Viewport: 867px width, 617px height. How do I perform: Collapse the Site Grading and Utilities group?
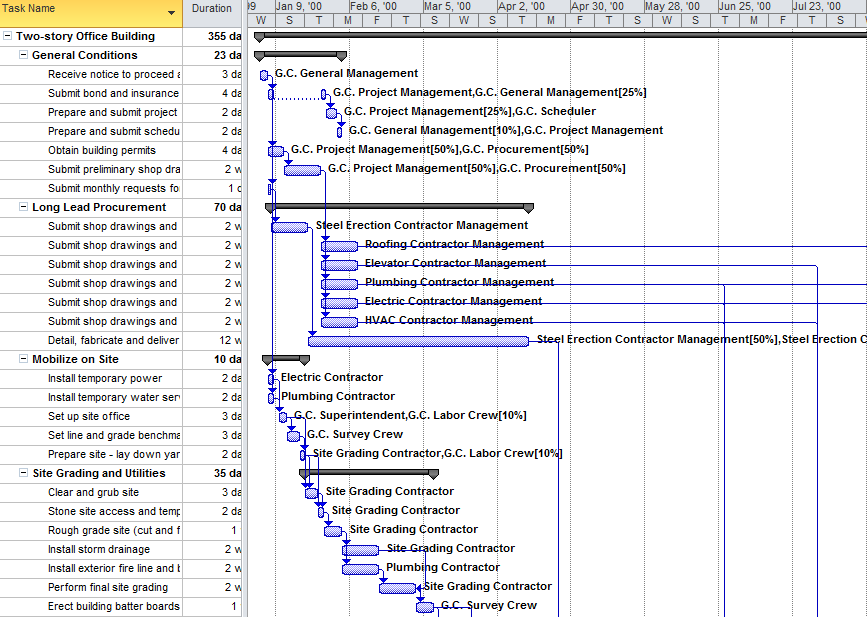point(24,473)
